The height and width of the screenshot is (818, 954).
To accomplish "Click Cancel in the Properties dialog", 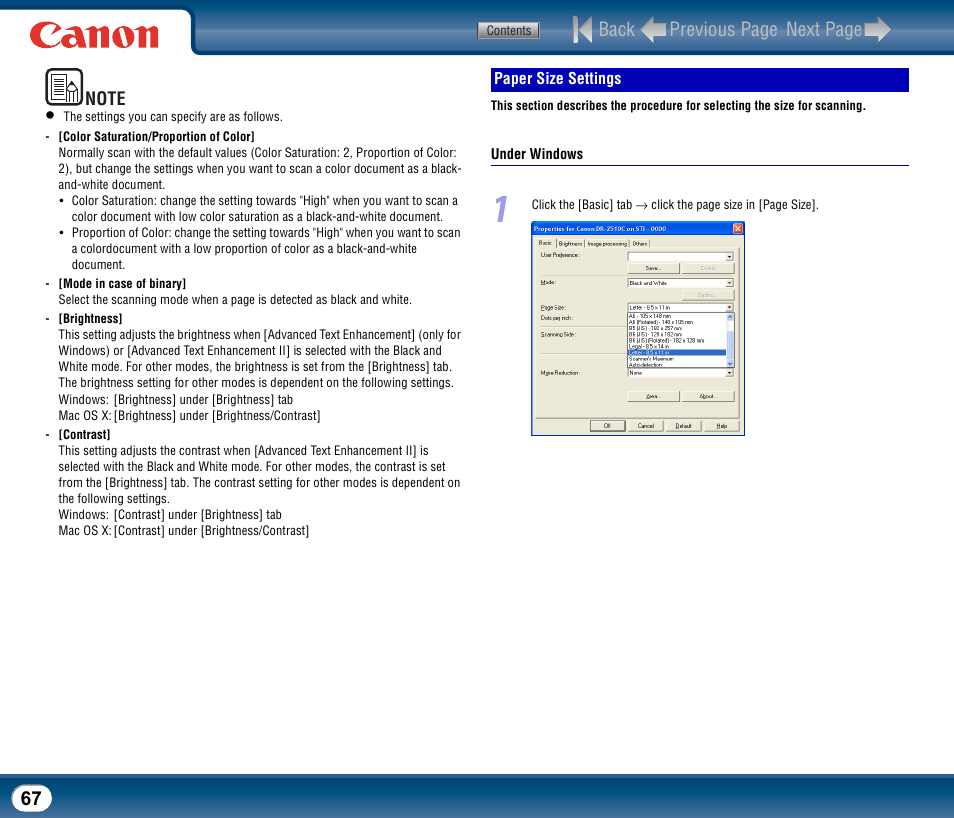I will click(646, 425).
